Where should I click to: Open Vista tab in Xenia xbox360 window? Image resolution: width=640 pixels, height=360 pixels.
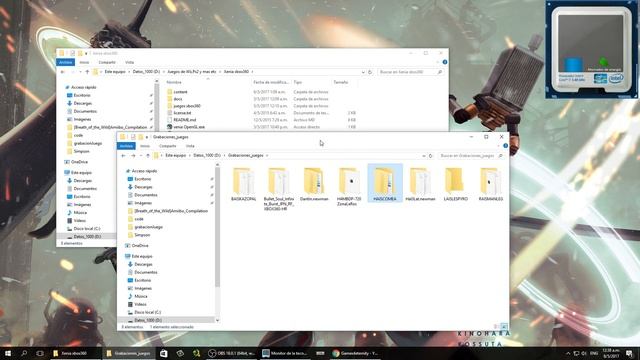point(130,62)
